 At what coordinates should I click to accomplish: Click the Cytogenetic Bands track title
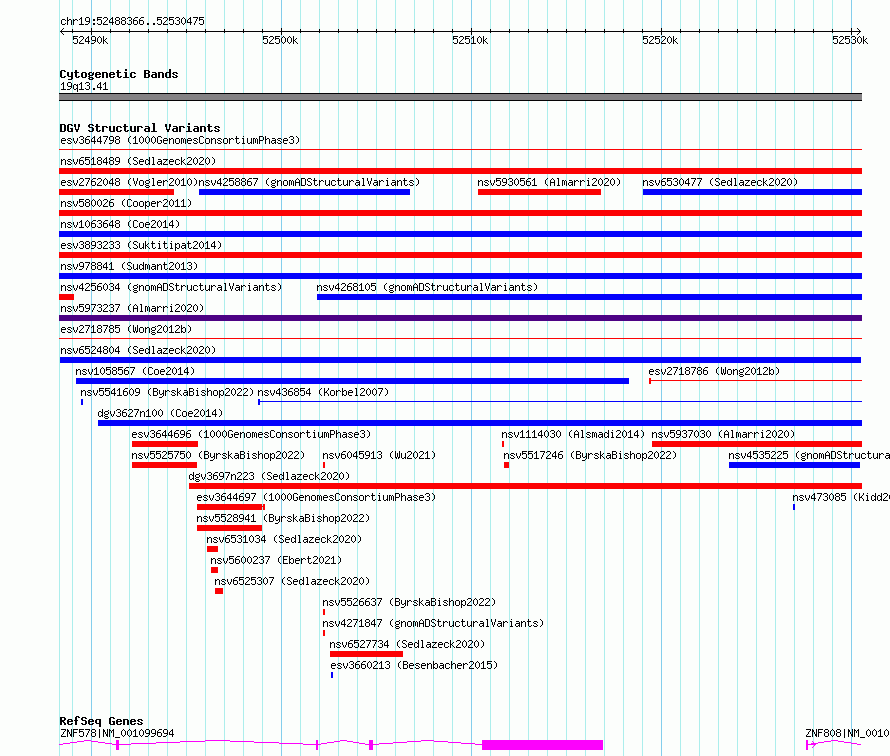tap(119, 74)
